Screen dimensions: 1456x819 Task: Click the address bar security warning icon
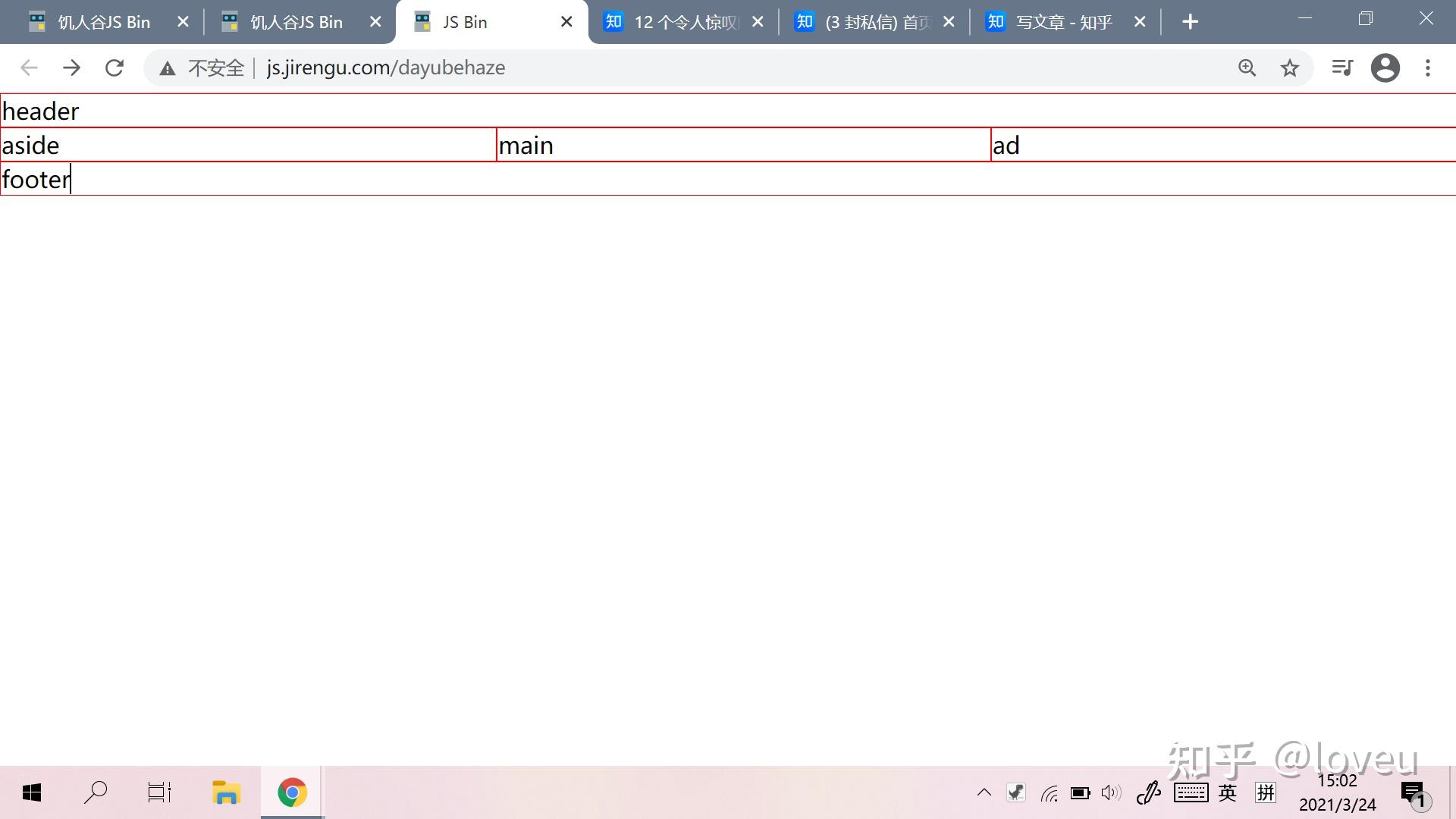[167, 68]
